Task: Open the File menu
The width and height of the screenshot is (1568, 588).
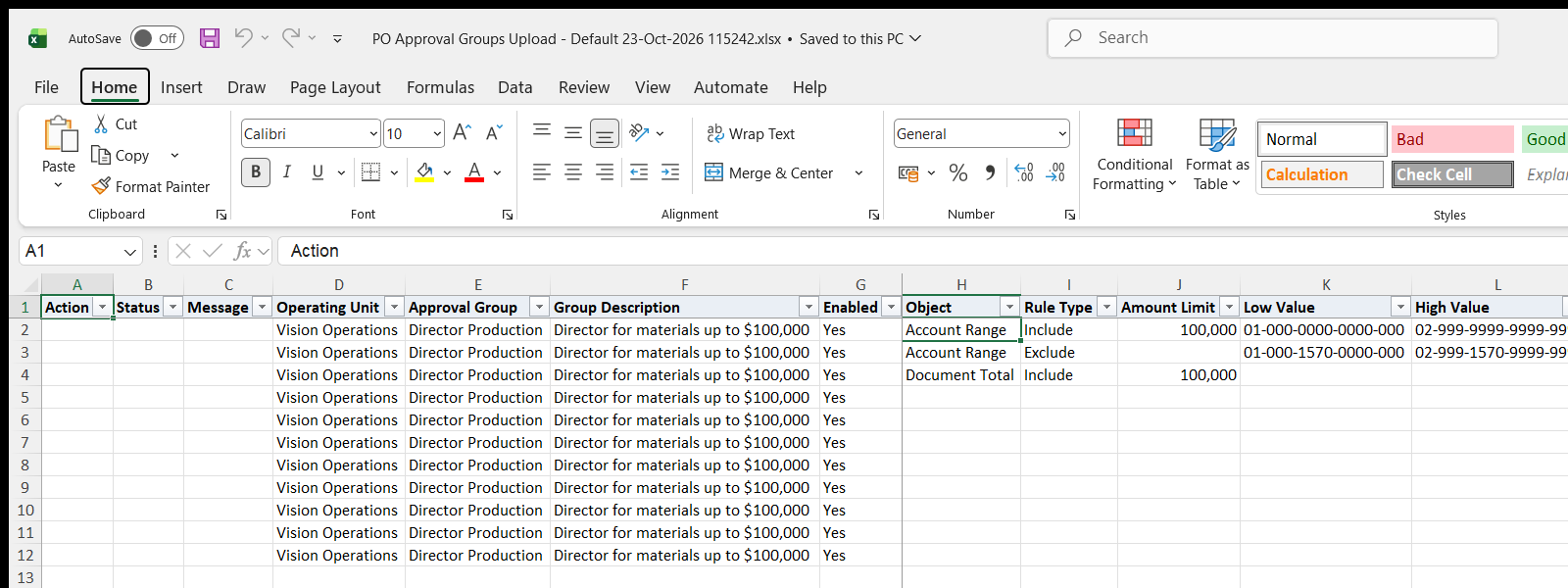Action: (x=46, y=87)
